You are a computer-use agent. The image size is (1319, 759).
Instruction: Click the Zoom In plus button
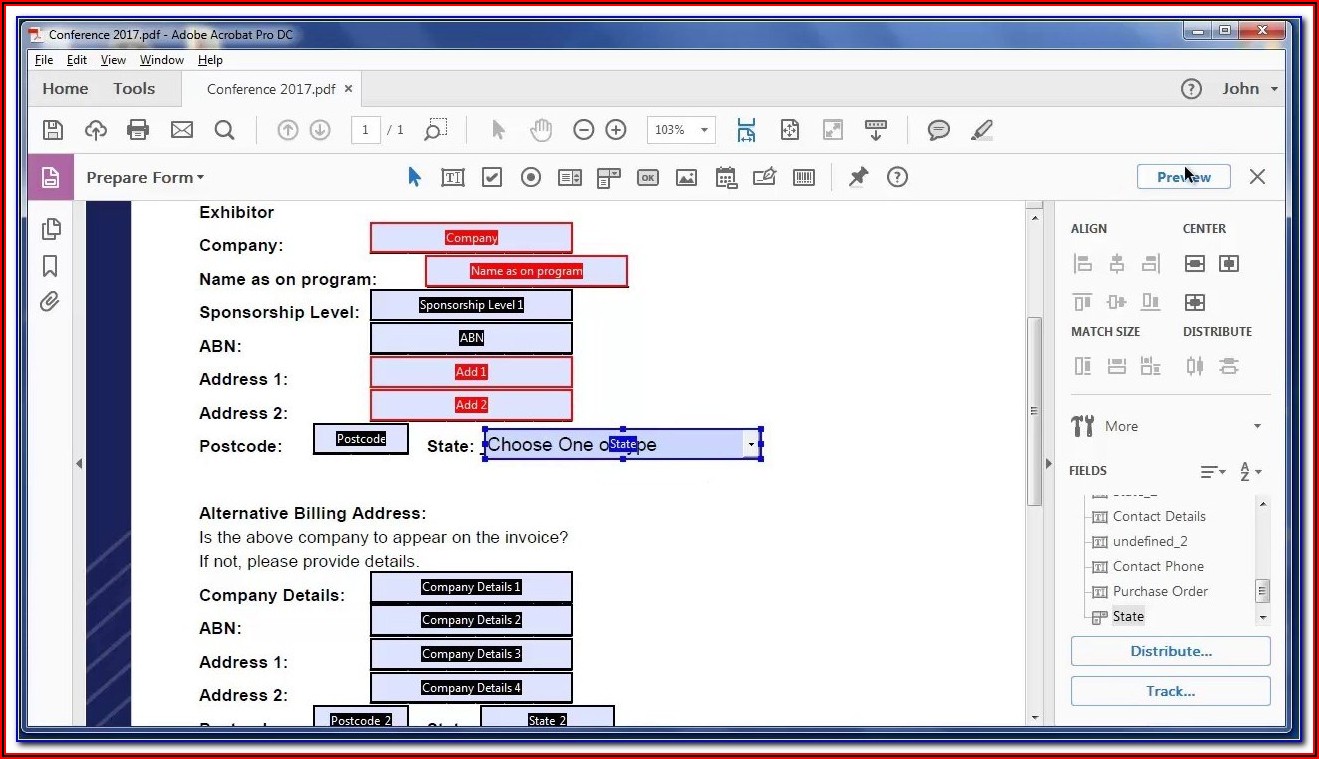[x=616, y=130]
